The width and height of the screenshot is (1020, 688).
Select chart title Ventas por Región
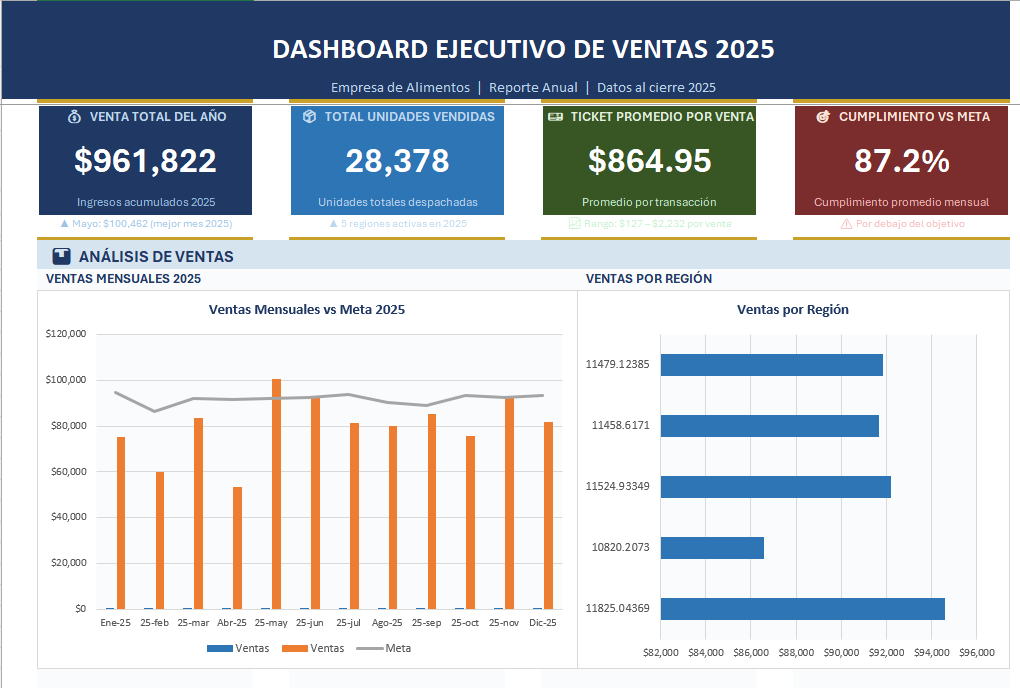click(x=792, y=310)
